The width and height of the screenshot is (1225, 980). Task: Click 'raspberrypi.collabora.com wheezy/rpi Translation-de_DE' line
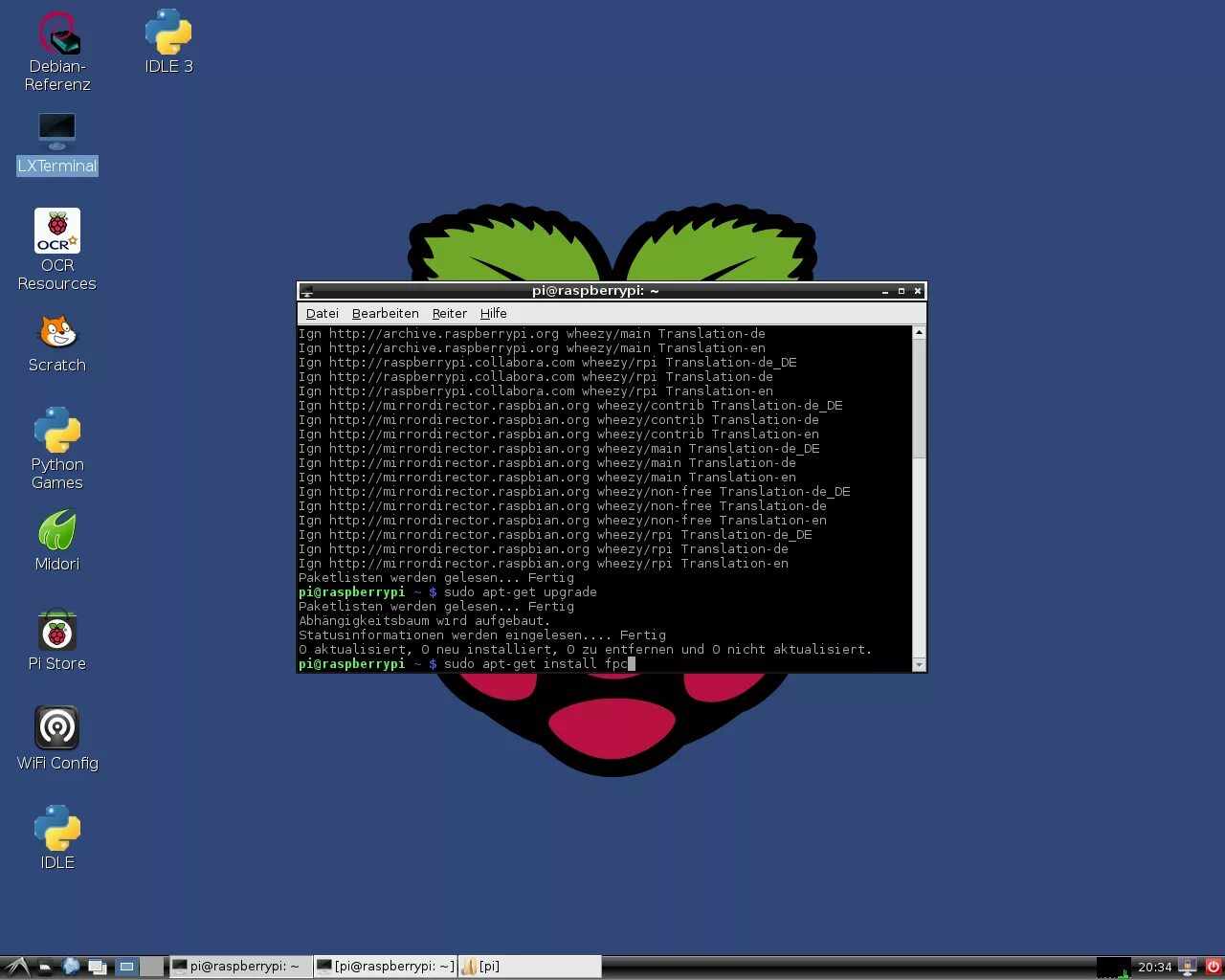click(x=547, y=362)
